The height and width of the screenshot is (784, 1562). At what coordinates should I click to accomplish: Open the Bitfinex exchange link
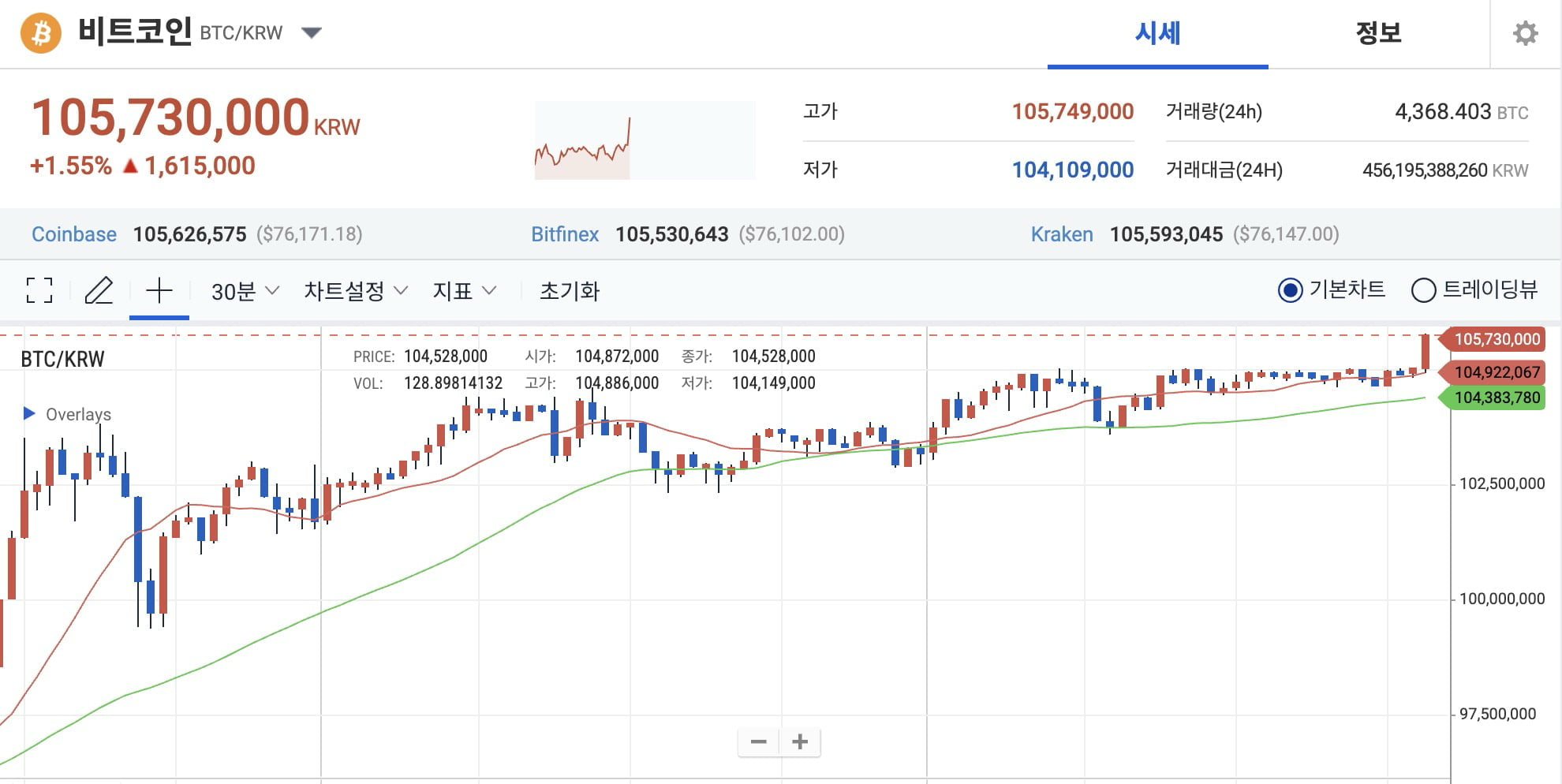point(565,234)
